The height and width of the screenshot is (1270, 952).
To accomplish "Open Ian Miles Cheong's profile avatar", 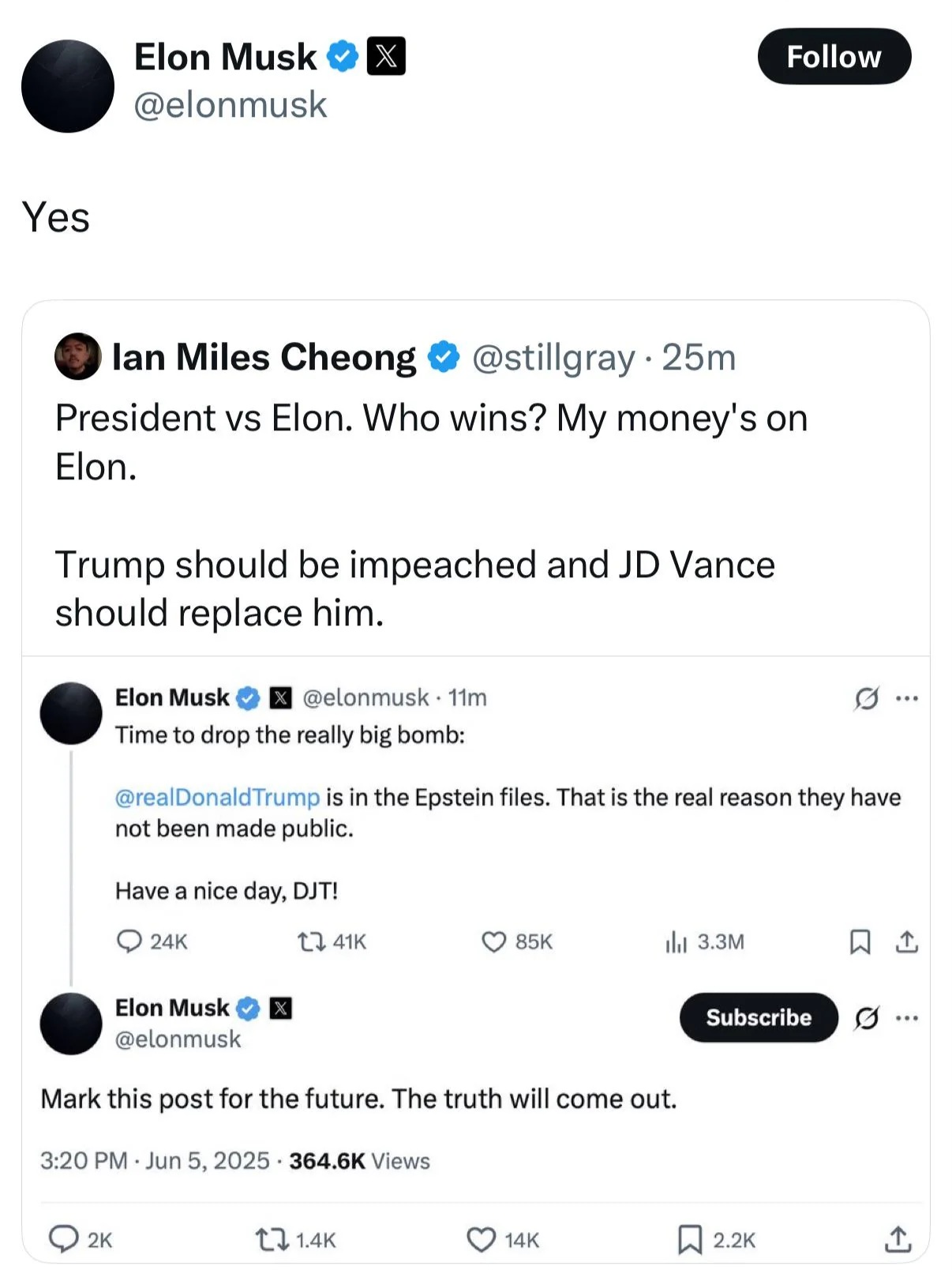I will (77, 357).
